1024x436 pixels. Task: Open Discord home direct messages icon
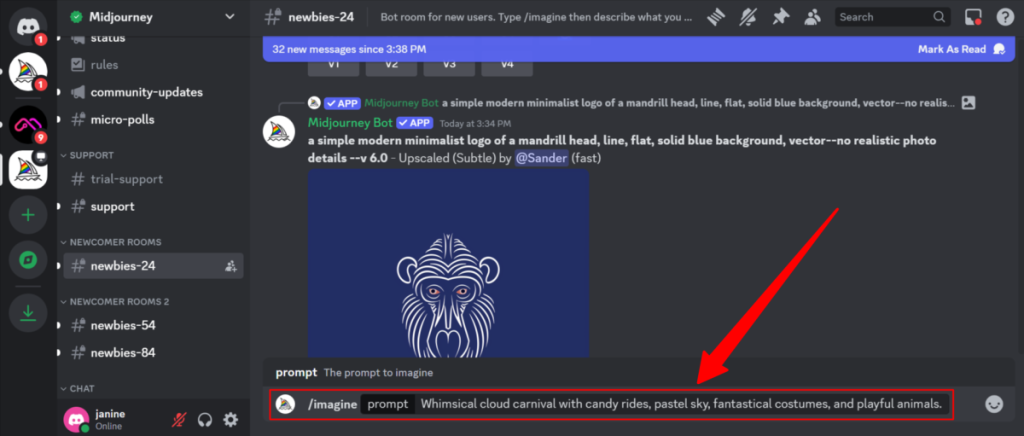tap(28, 24)
